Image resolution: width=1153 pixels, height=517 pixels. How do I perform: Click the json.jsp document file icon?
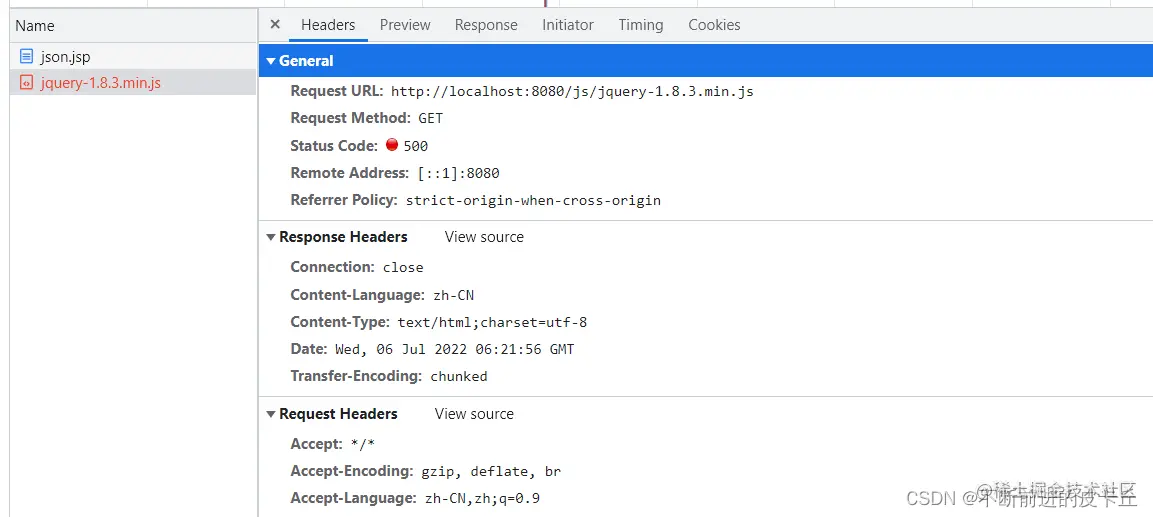pos(26,57)
